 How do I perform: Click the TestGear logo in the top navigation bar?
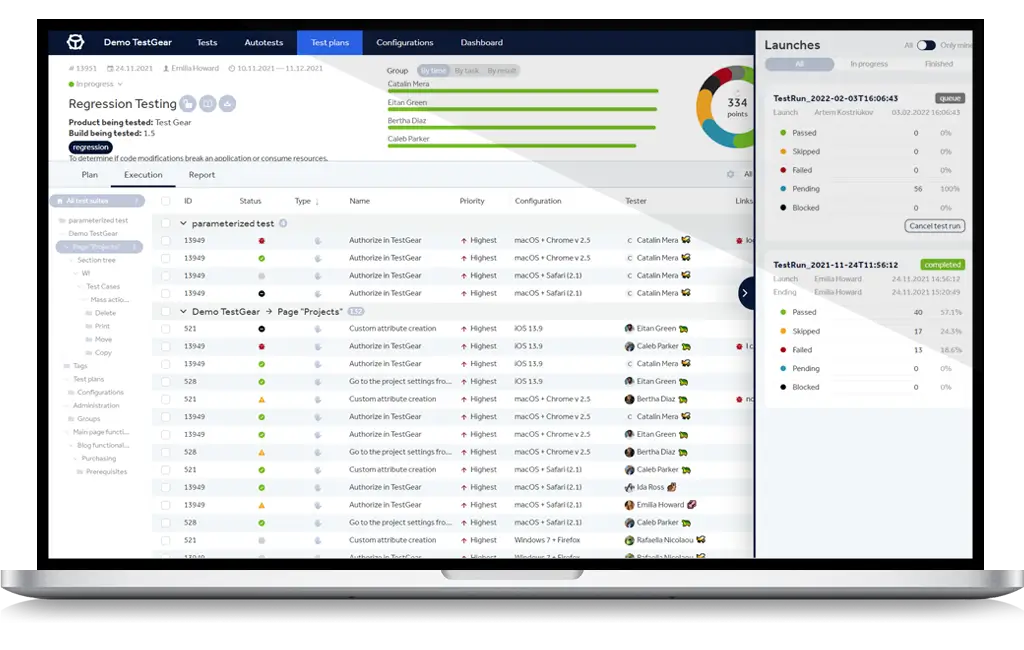pos(75,42)
